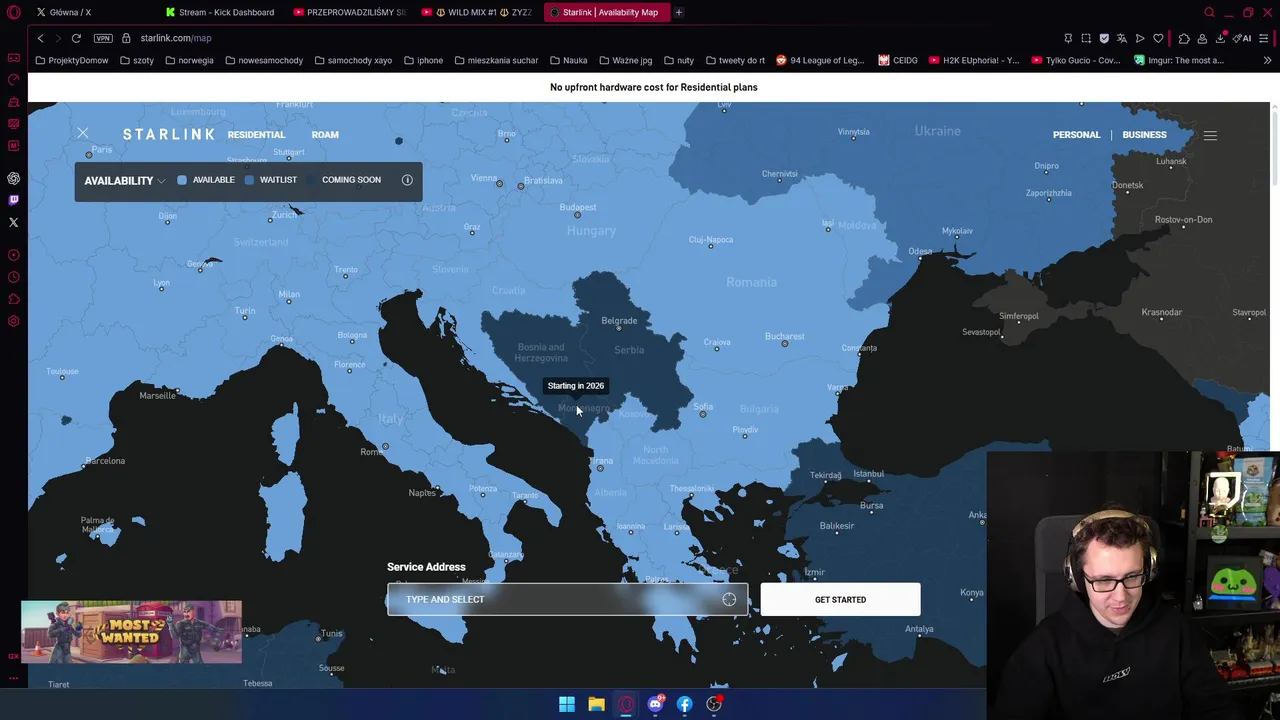The height and width of the screenshot is (720, 1280).
Task: Click the AVAILABLE legend swatch
Action: click(182, 180)
